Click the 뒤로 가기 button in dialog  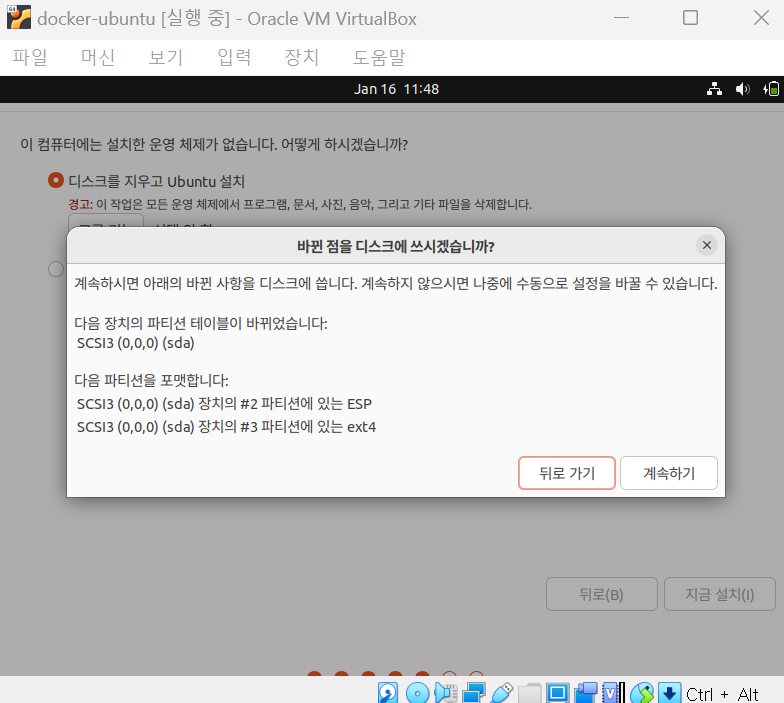tap(566, 473)
